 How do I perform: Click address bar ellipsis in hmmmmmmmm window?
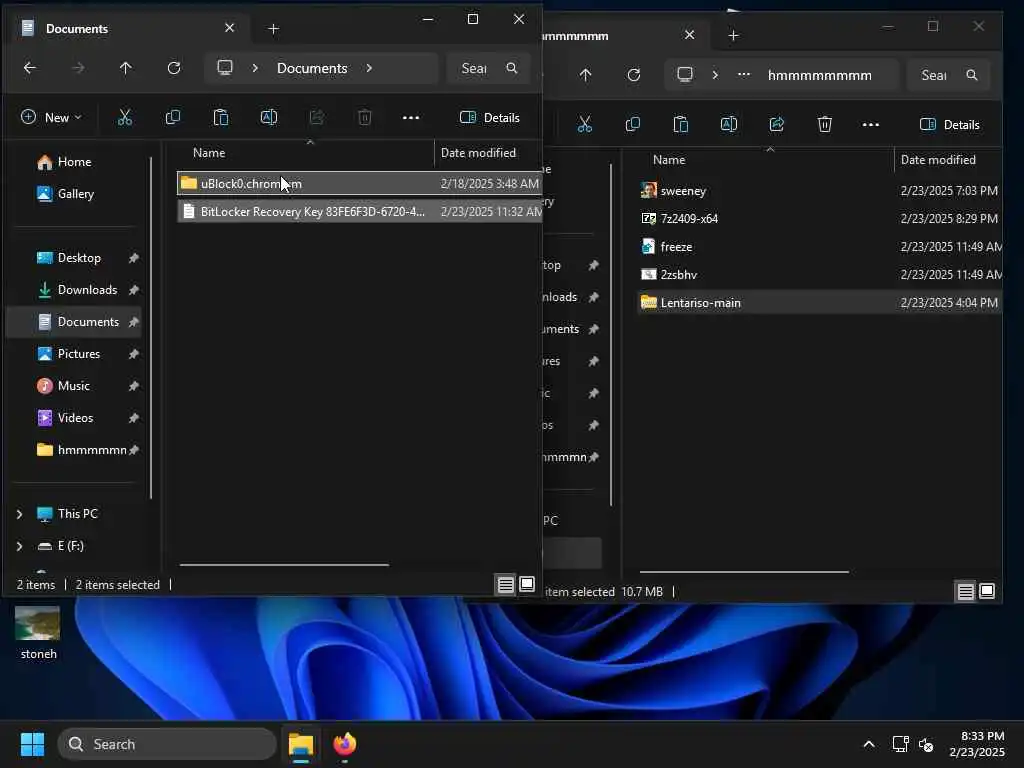[x=744, y=75]
